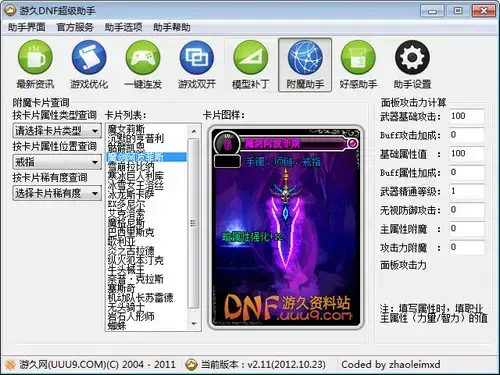Select 炎之吉拉德 in the card list
This screenshot has height=375, width=500.
tap(131, 250)
